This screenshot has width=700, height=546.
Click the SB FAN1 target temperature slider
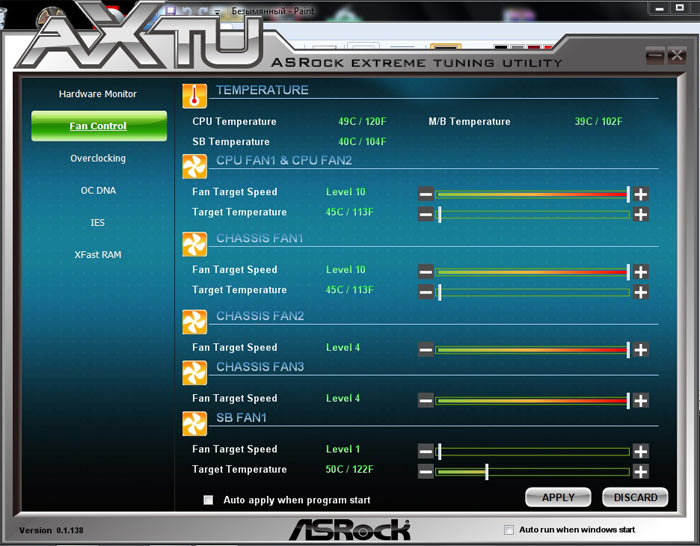(x=533, y=472)
